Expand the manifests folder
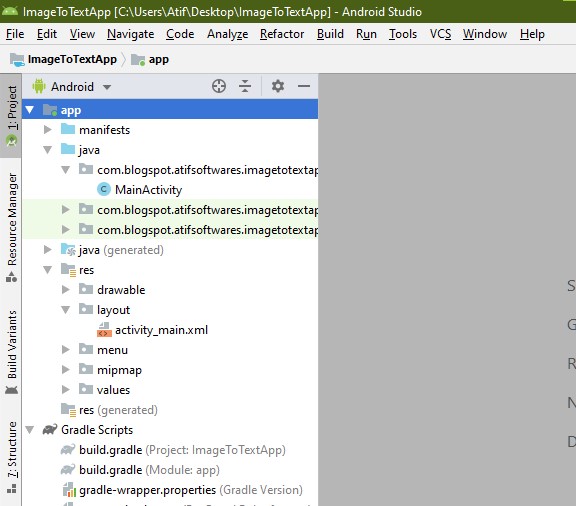 (47, 129)
